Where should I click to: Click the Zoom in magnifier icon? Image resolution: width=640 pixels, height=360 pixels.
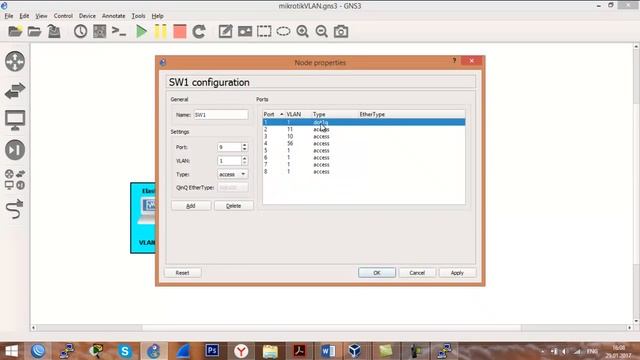302,31
